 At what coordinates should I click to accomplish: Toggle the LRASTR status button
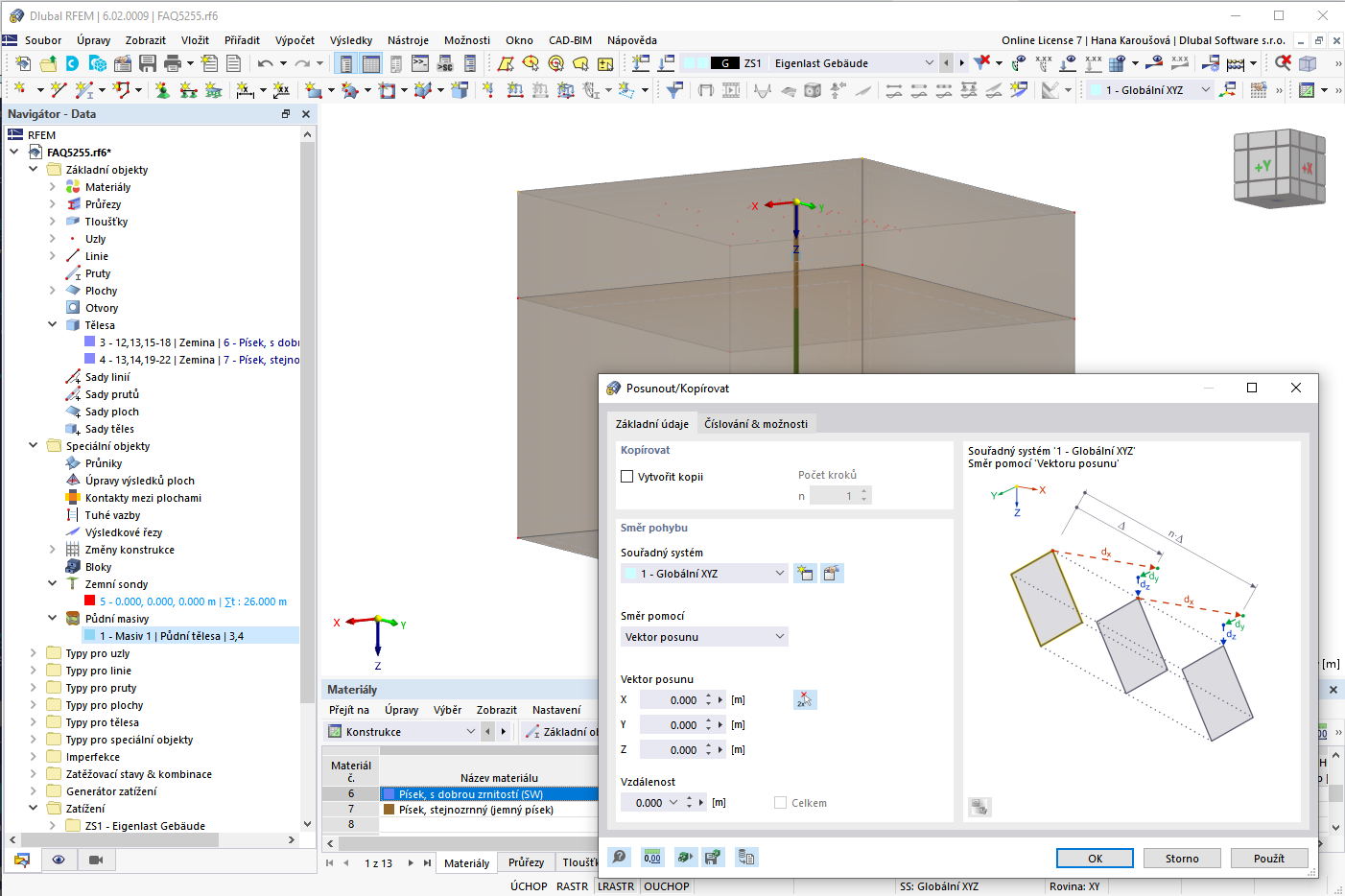pyautogui.click(x=616, y=886)
